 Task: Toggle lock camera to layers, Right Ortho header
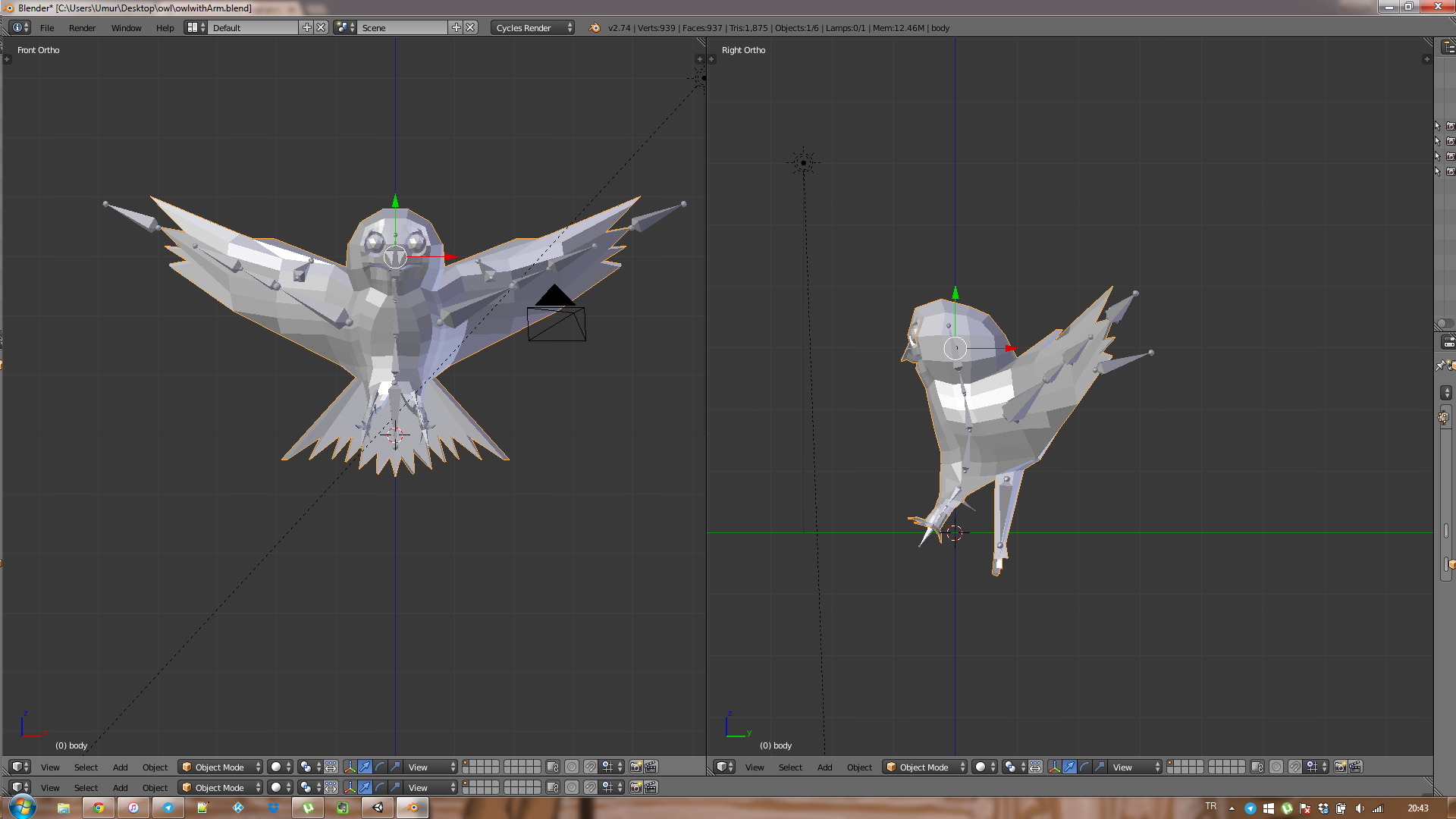pyautogui.click(x=1257, y=767)
